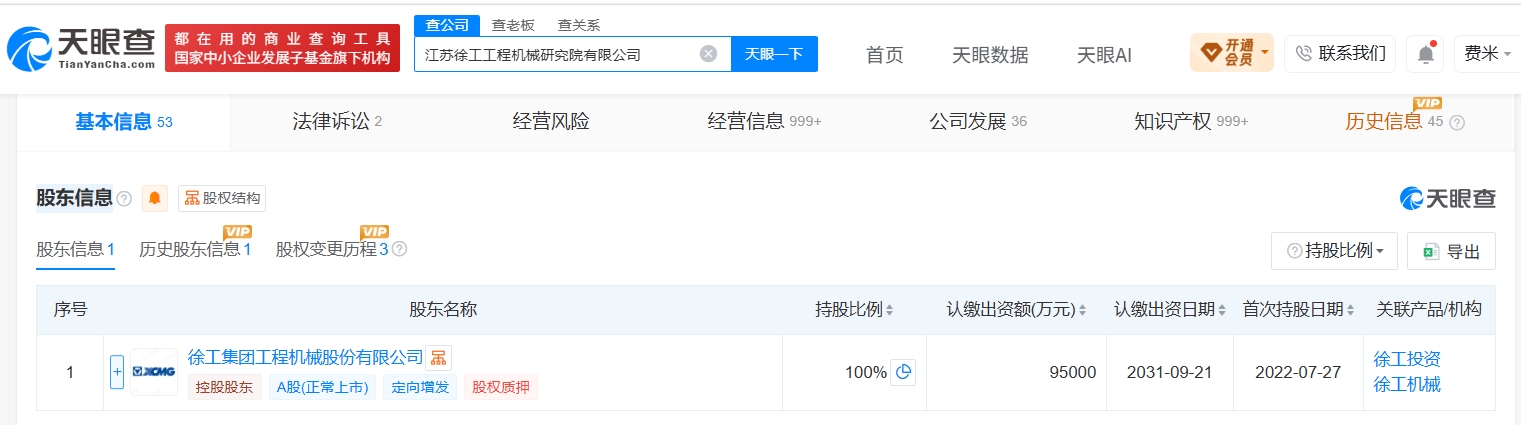Click the 2022-07-27 date cell
This screenshot has height=425, width=1521.
coord(1299,372)
